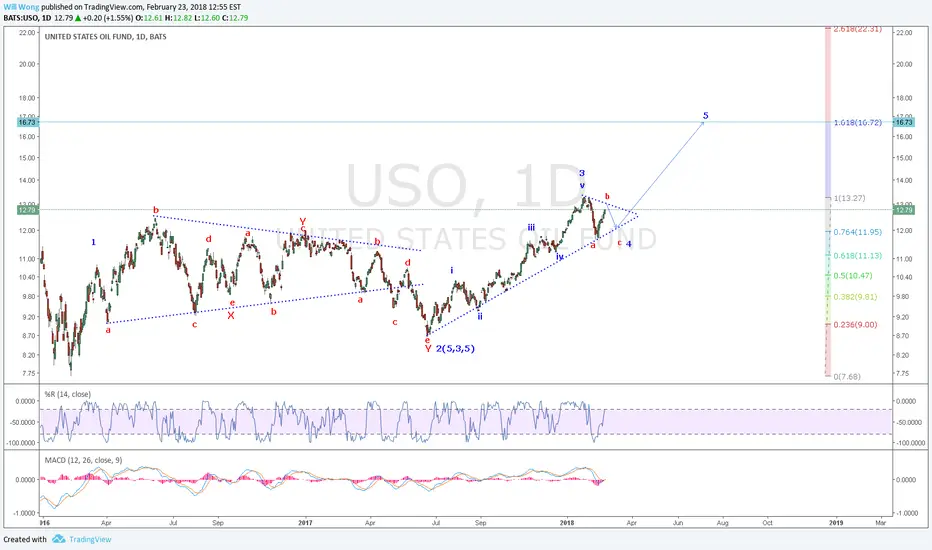Click the green up-arrow change indicator
The height and width of the screenshot is (550, 932).
tap(77, 18)
